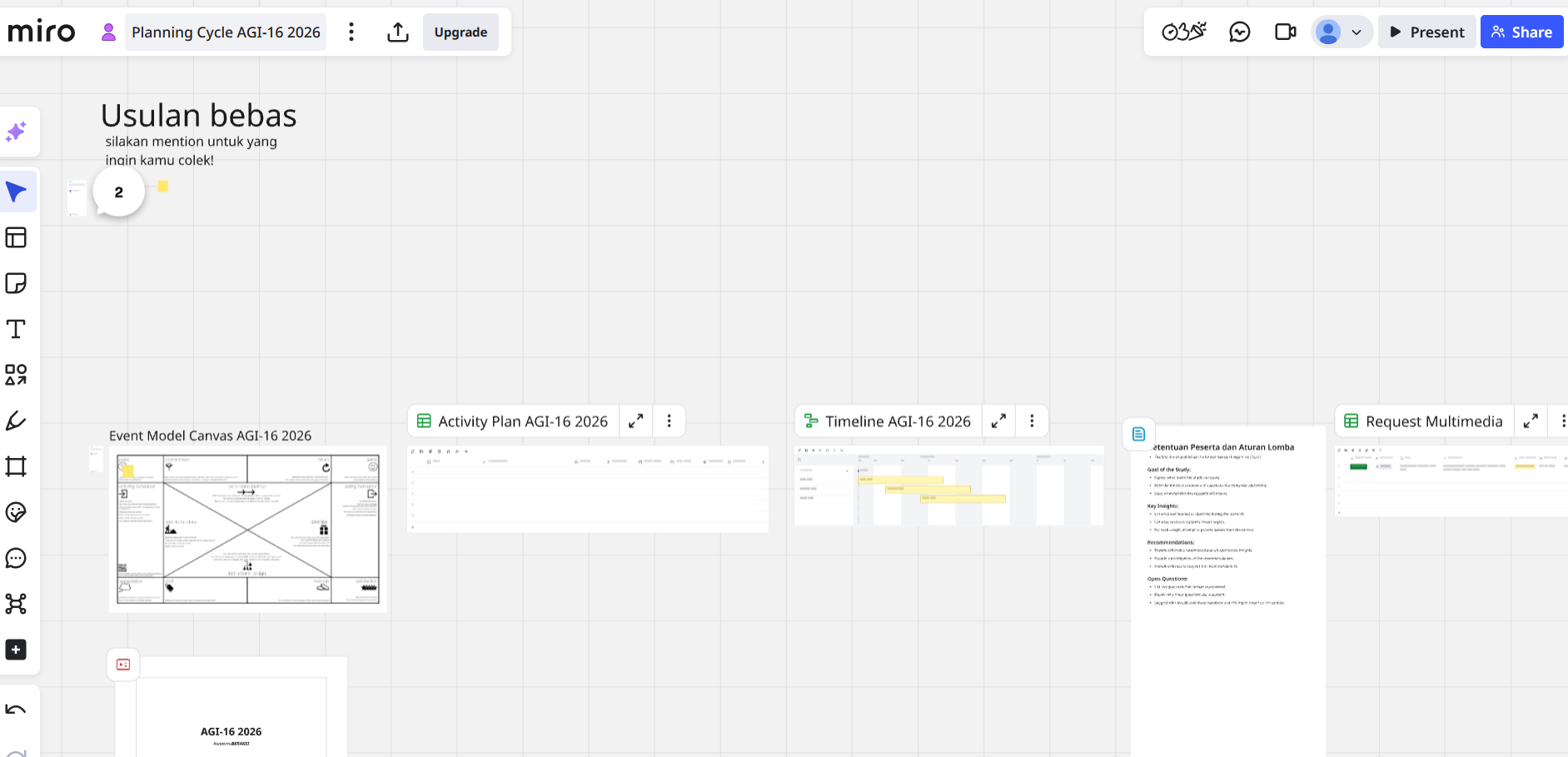Image resolution: width=1568 pixels, height=757 pixels.
Task: Open the Templates tool in sidebar
Action: pos(17,238)
